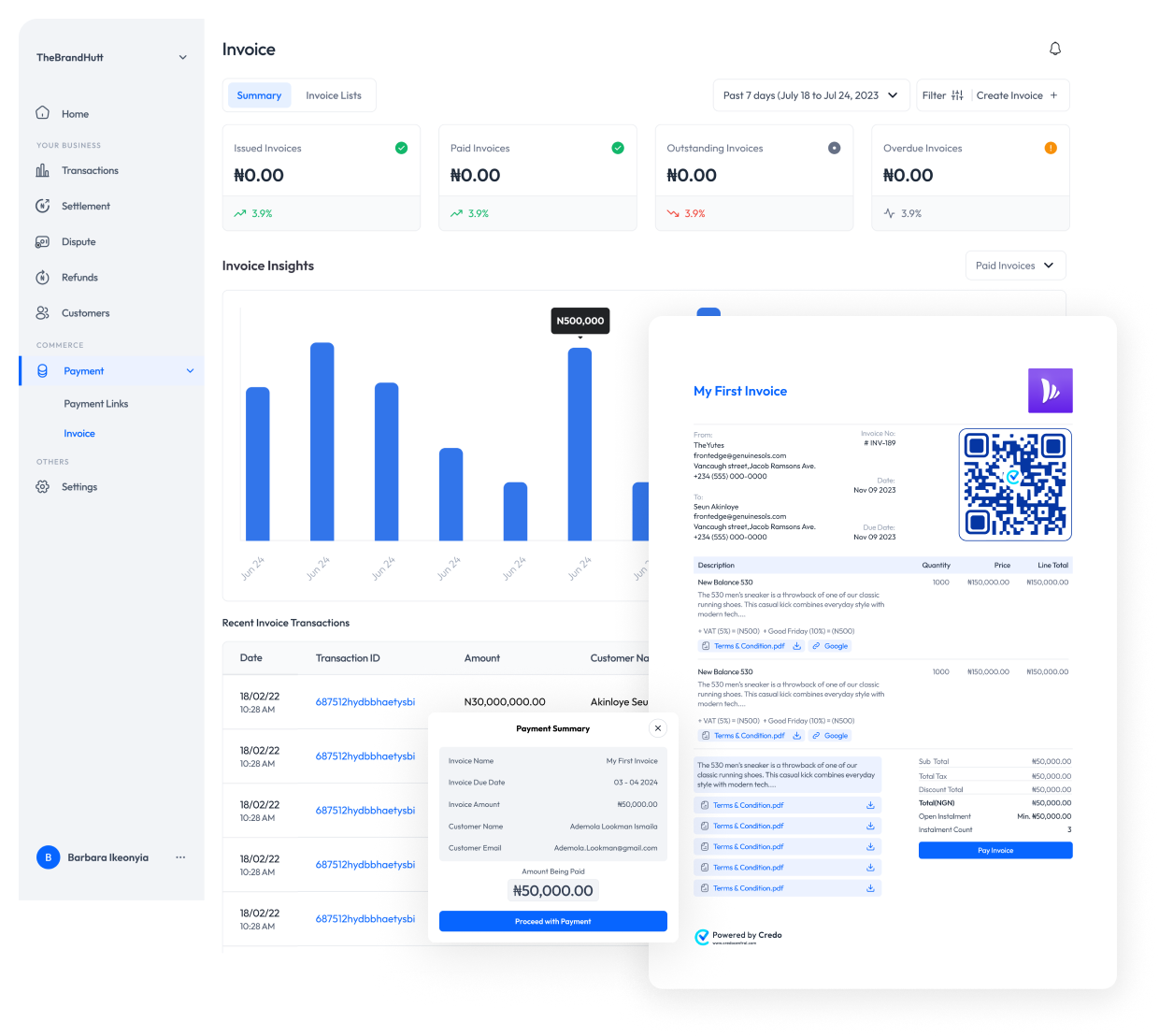Image resolution: width=1159 pixels, height=1036 pixels.
Task: Download first Terms & Condition.pdf in attachment list
Action: point(870,805)
